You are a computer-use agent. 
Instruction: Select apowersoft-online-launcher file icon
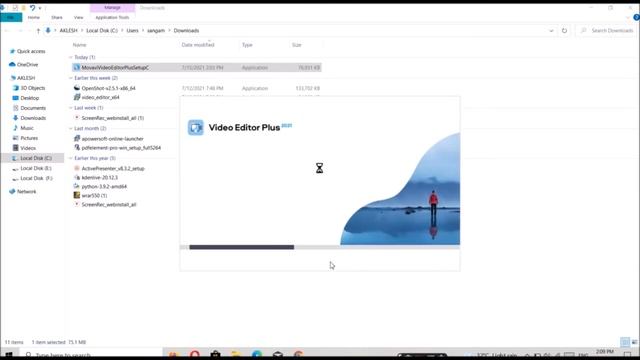click(x=77, y=138)
